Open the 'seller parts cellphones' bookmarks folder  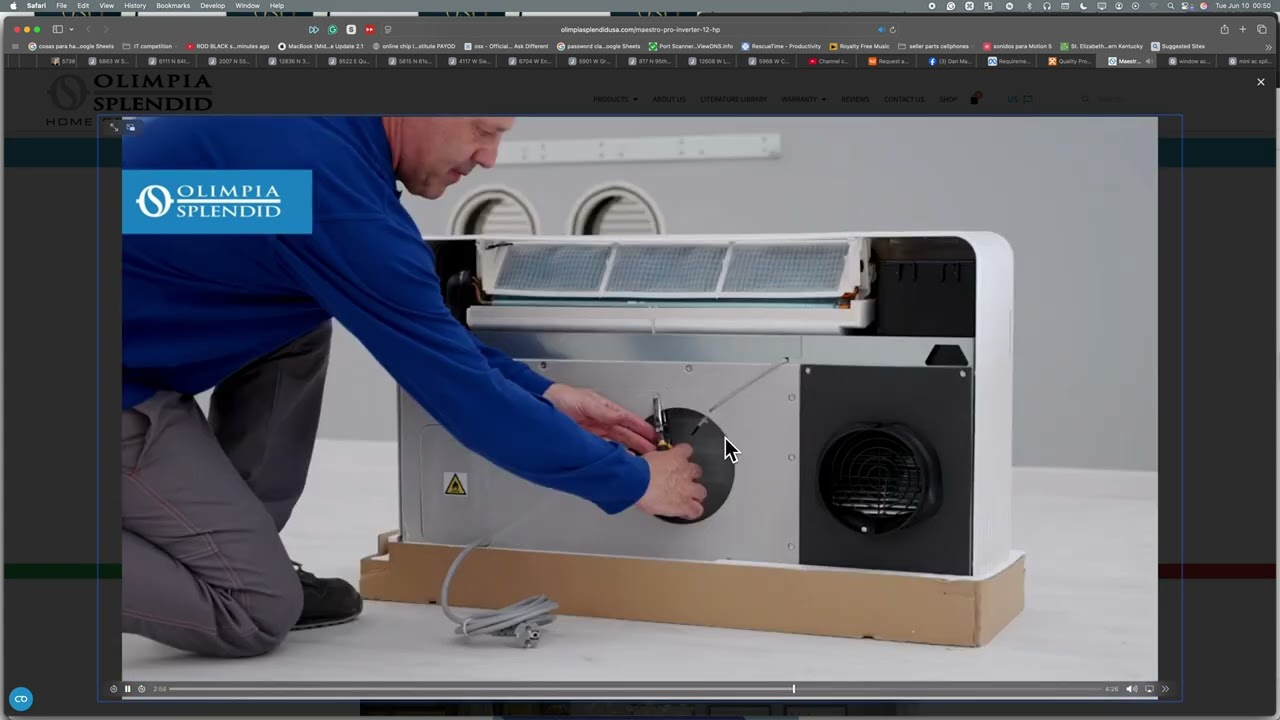click(x=934, y=46)
